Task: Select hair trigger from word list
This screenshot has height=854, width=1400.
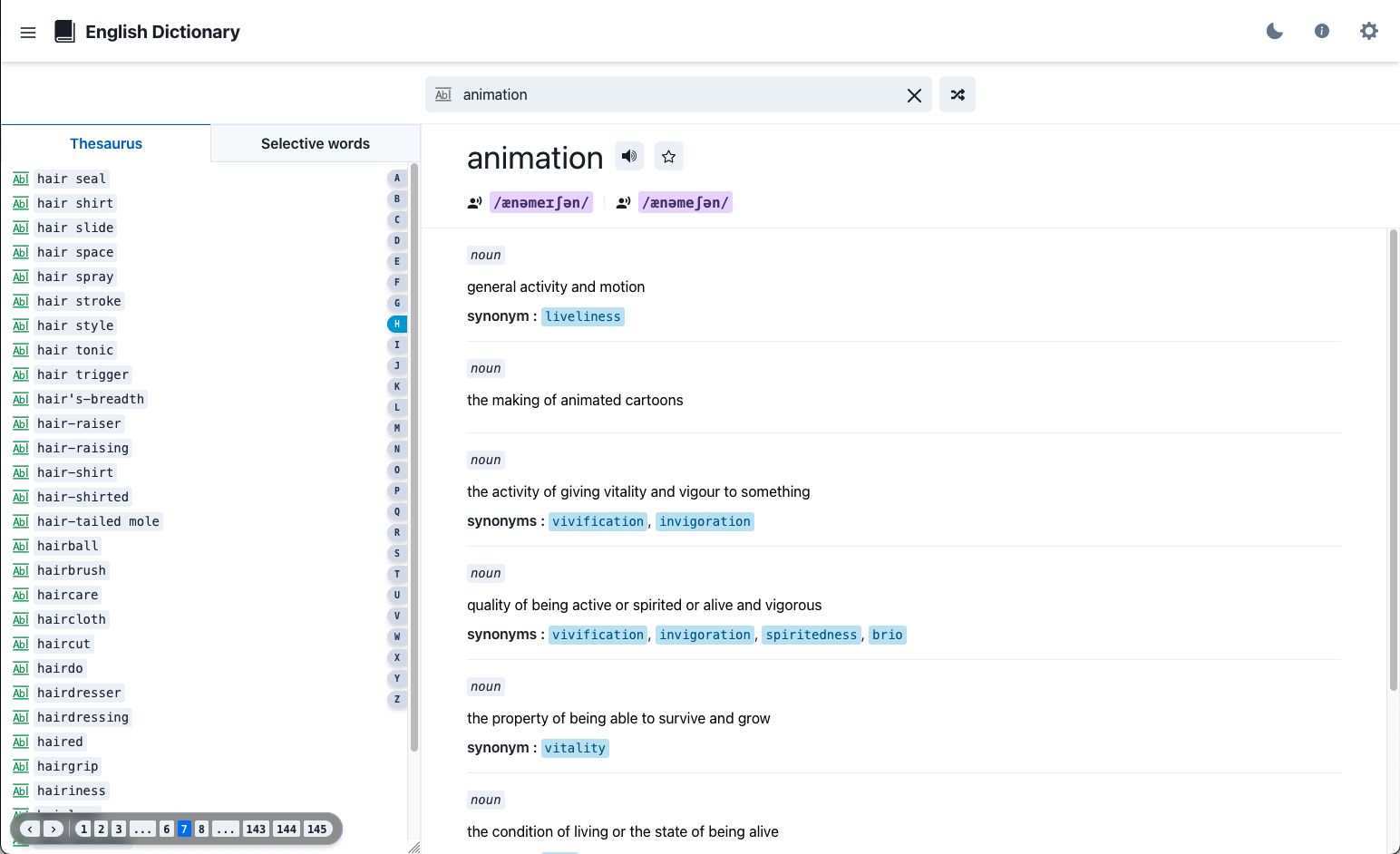Action: [x=83, y=374]
